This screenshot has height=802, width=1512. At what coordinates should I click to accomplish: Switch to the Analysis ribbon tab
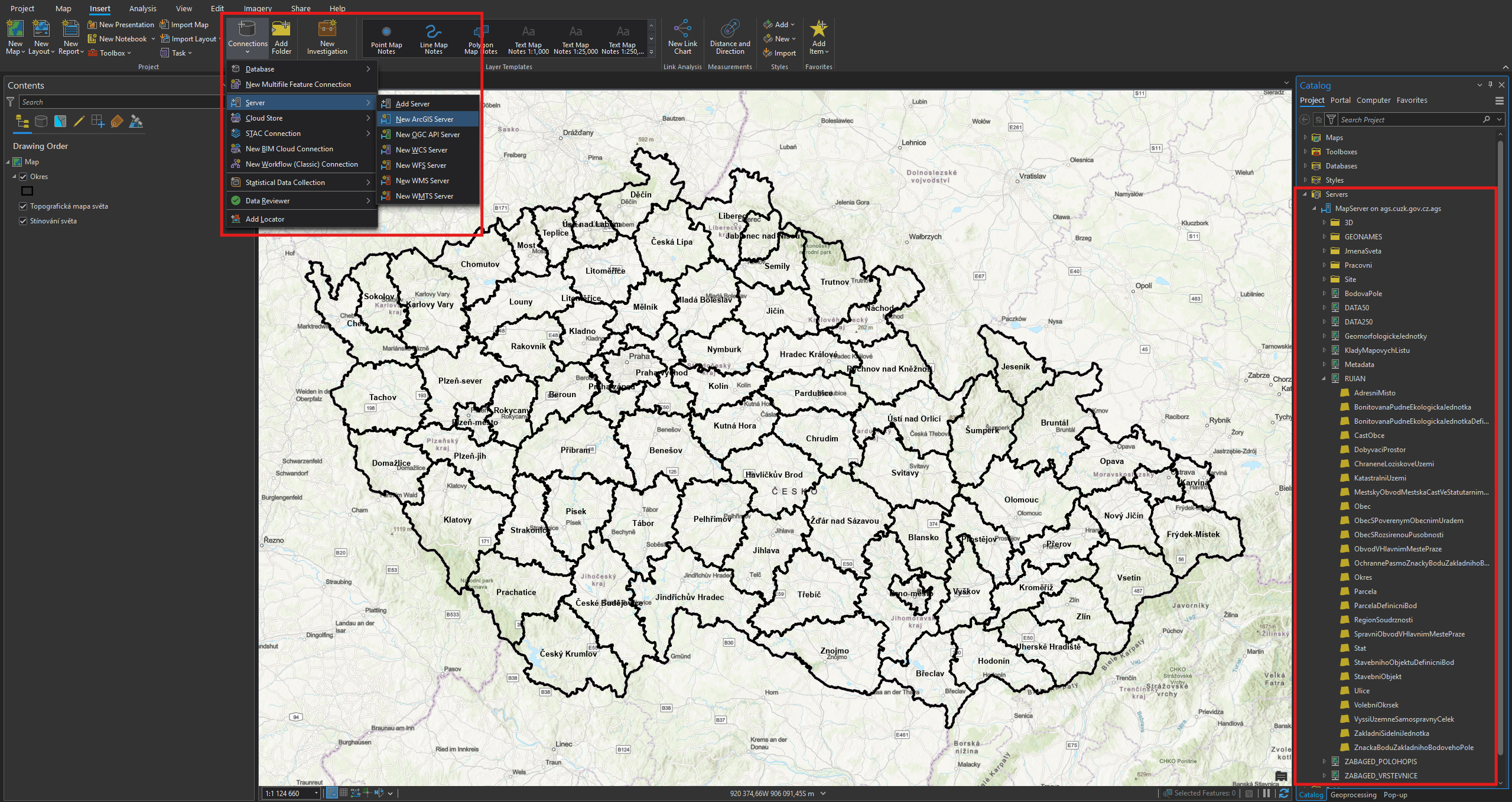tap(142, 8)
